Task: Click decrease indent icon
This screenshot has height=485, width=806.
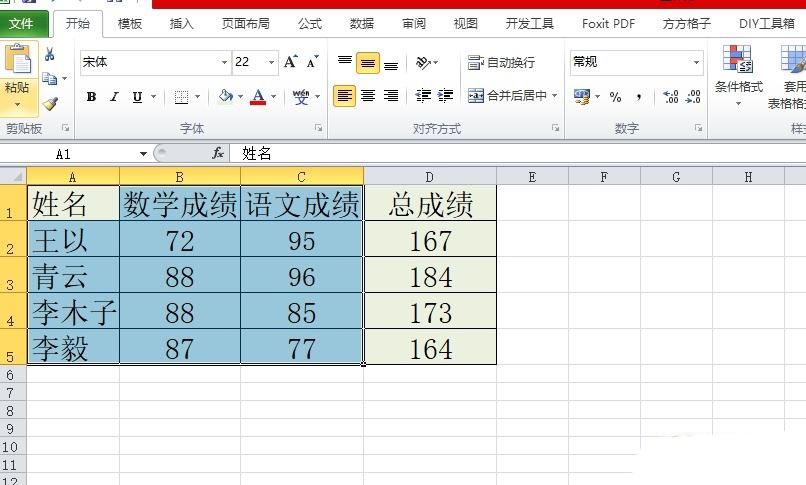Action: pyautogui.click(x=423, y=96)
